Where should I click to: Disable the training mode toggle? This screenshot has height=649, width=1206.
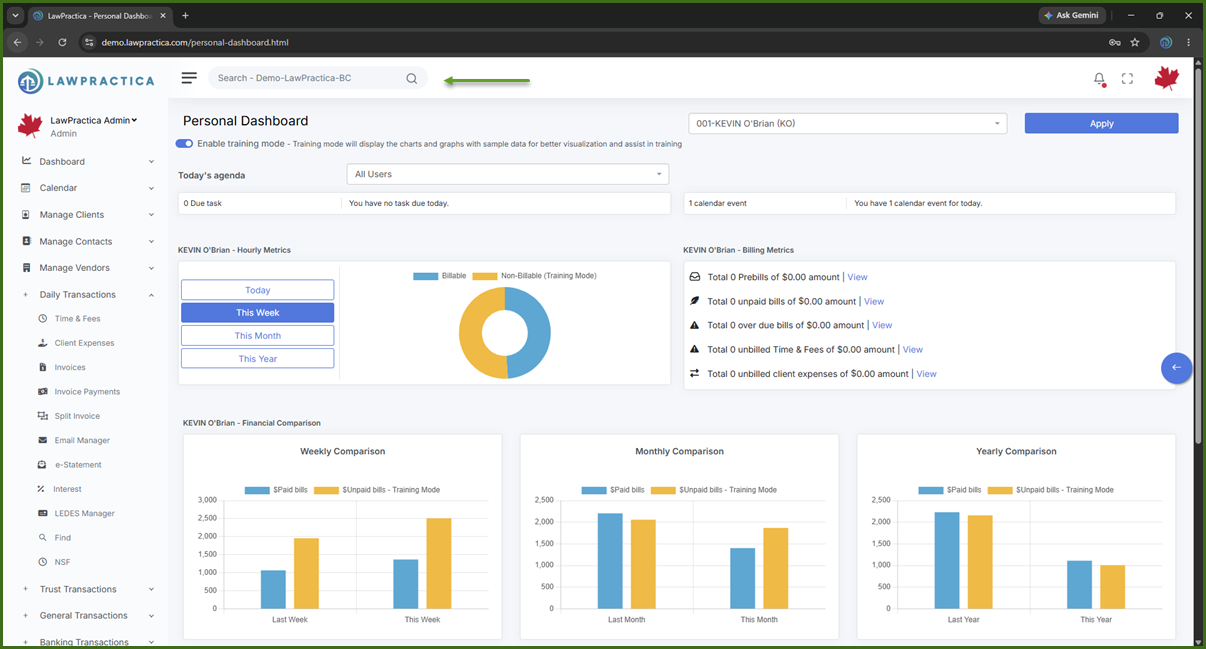click(x=184, y=144)
